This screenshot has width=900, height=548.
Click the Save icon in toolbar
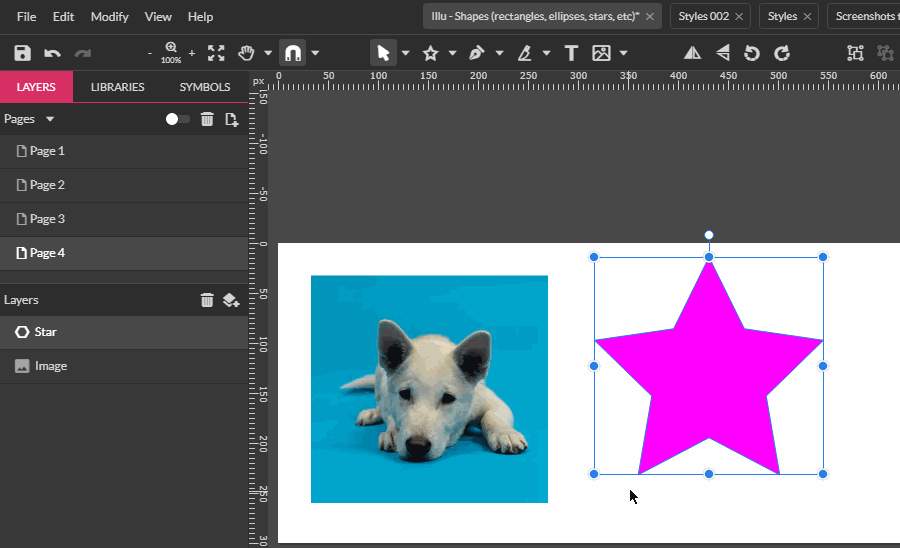[x=22, y=53]
